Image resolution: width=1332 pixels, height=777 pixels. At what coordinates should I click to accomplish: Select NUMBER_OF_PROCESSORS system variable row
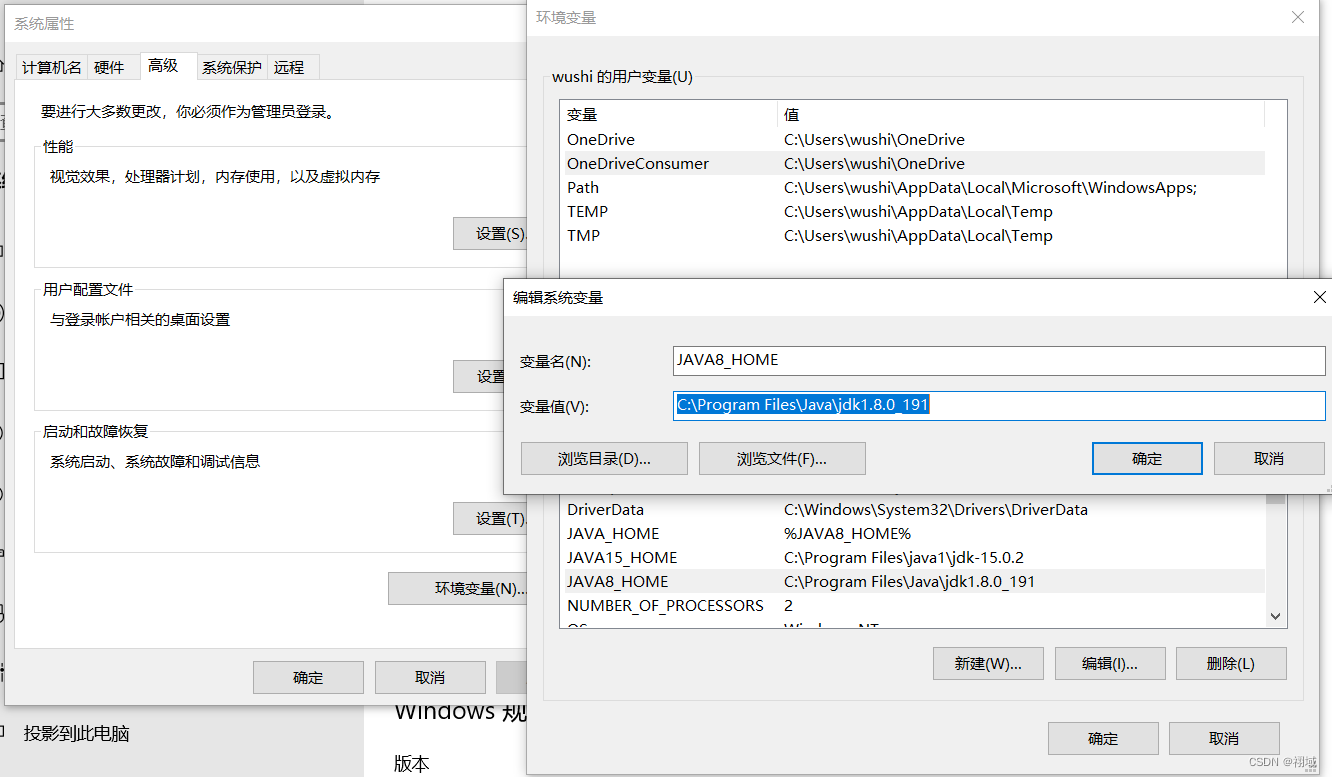(912, 606)
